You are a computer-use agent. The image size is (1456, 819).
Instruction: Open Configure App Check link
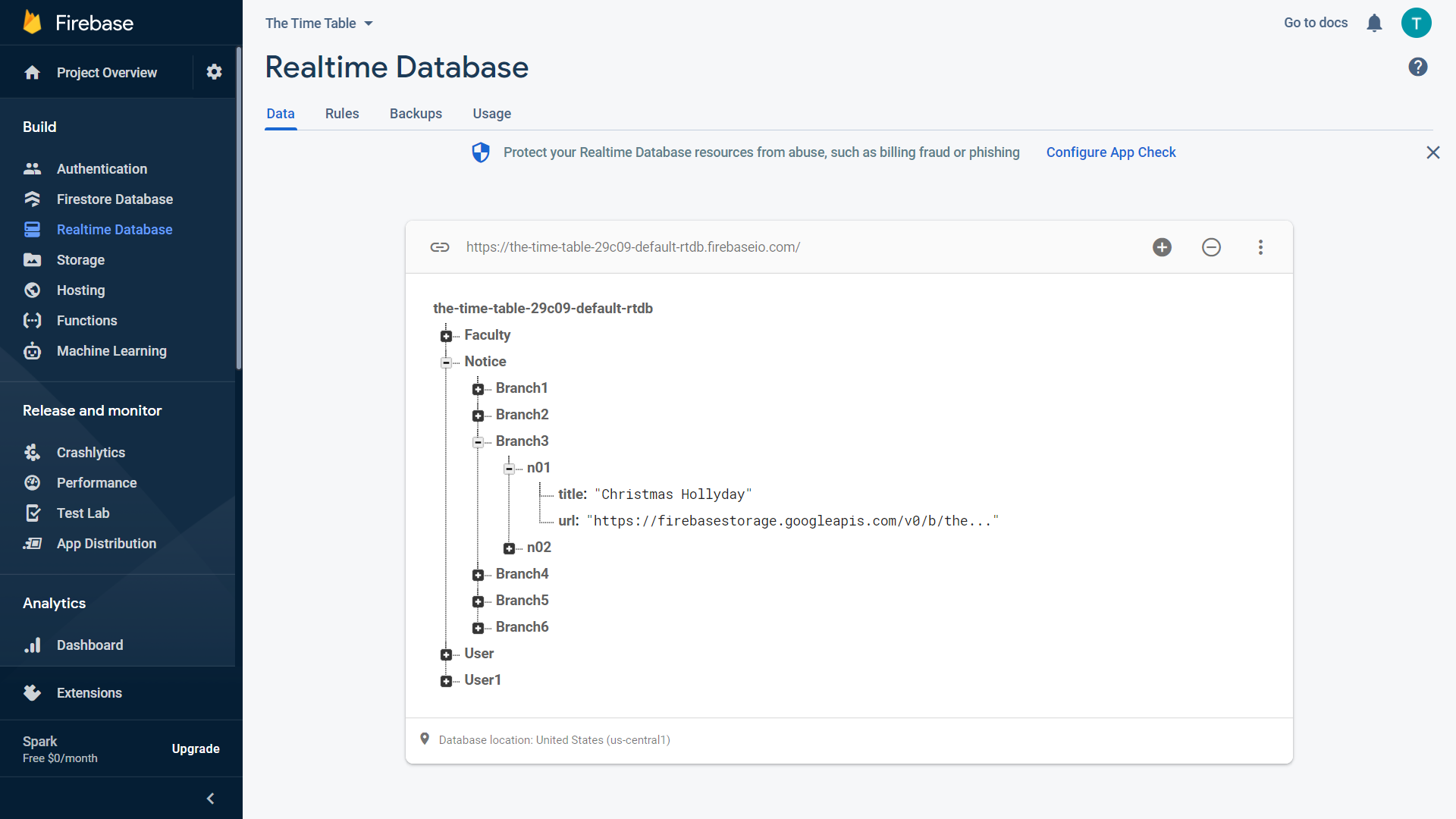(x=1111, y=152)
